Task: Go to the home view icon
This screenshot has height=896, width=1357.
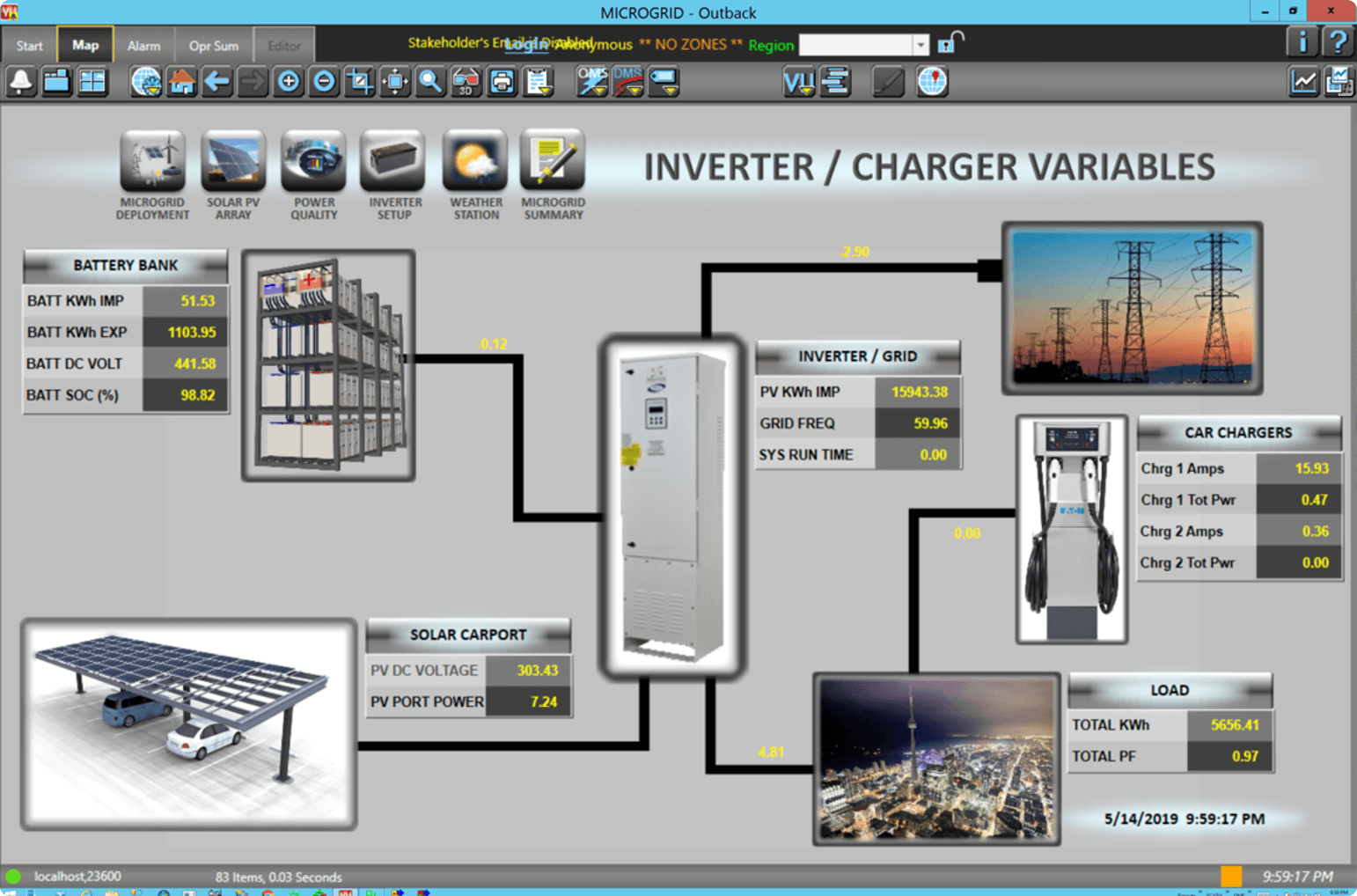Action: coord(181,82)
